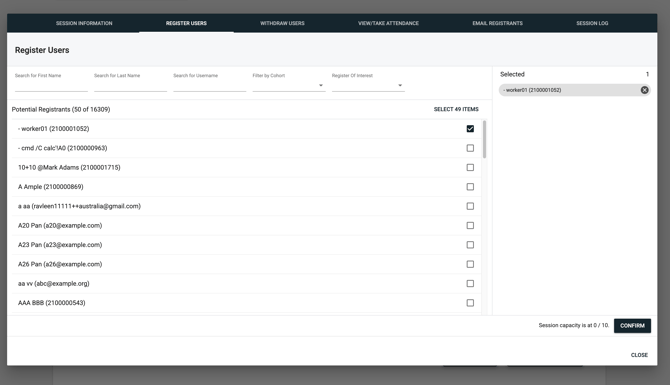Click A26 Pan (a26@example.com) text

click(60, 264)
